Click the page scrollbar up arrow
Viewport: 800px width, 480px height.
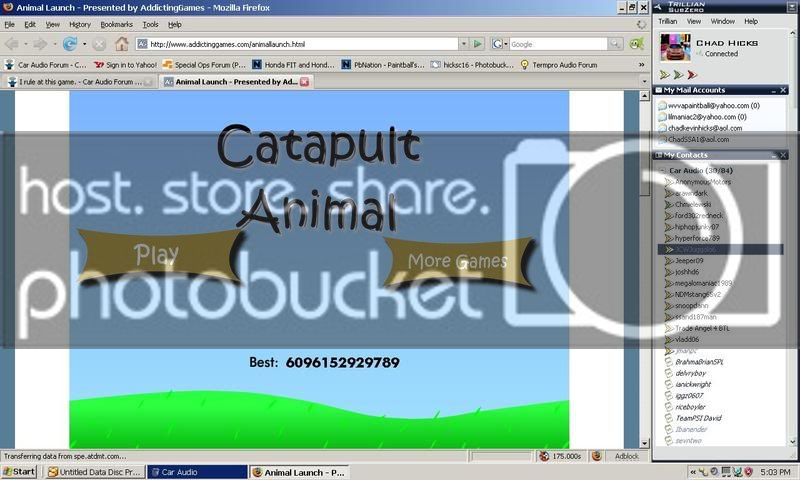point(644,96)
